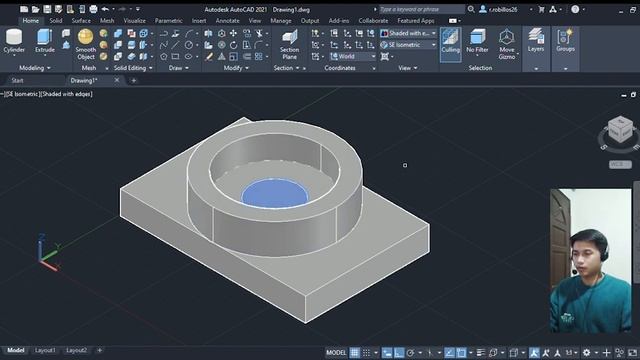
Task: Click the keyword search input field
Action: (x=422, y=9)
